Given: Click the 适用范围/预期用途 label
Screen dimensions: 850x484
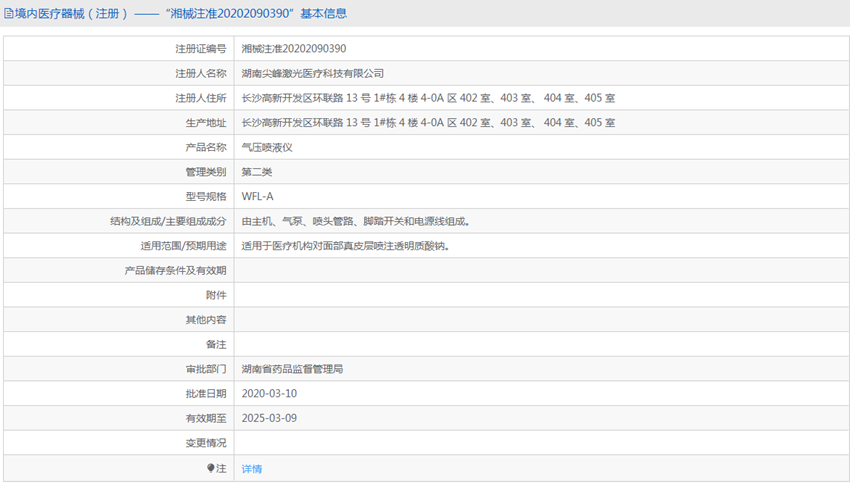Looking at the screenshot, I should point(183,246).
